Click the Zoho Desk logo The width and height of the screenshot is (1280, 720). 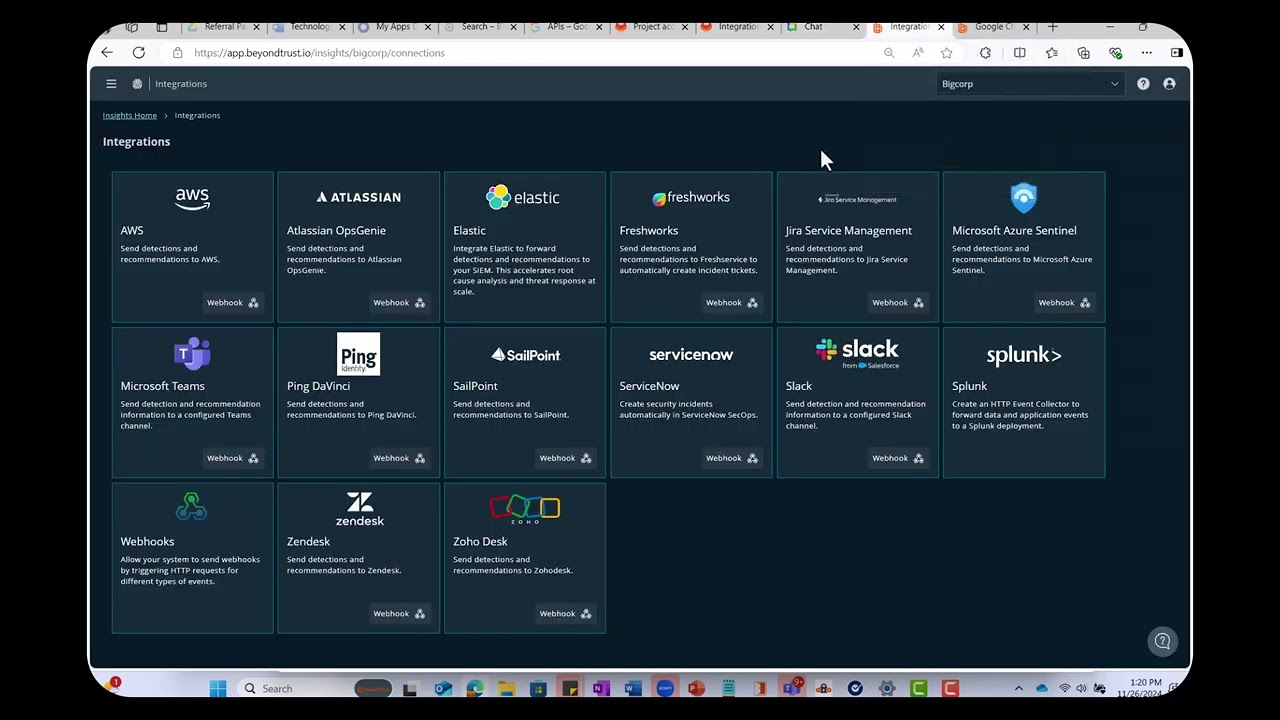[525, 509]
